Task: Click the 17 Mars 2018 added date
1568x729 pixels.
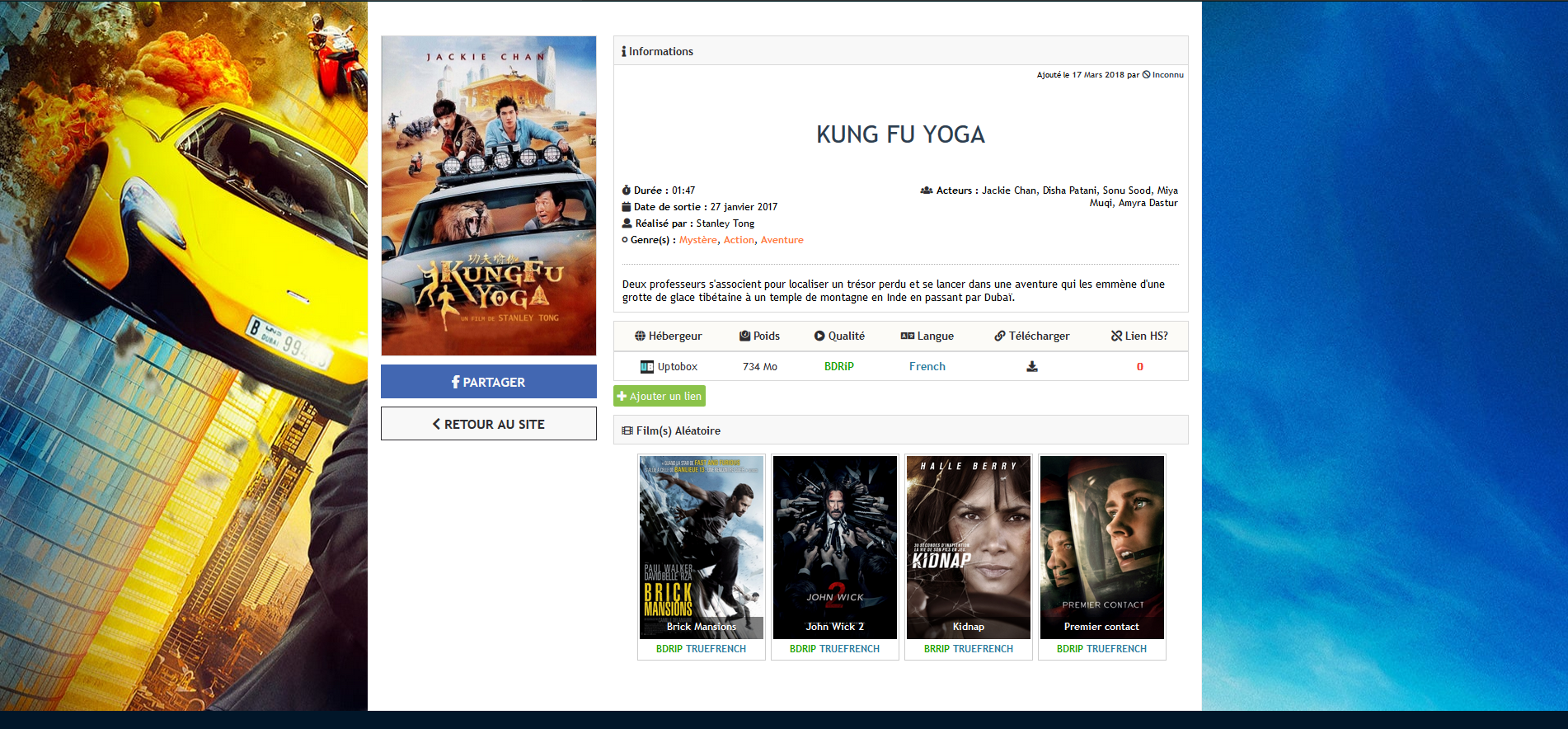Action: (1098, 75)
